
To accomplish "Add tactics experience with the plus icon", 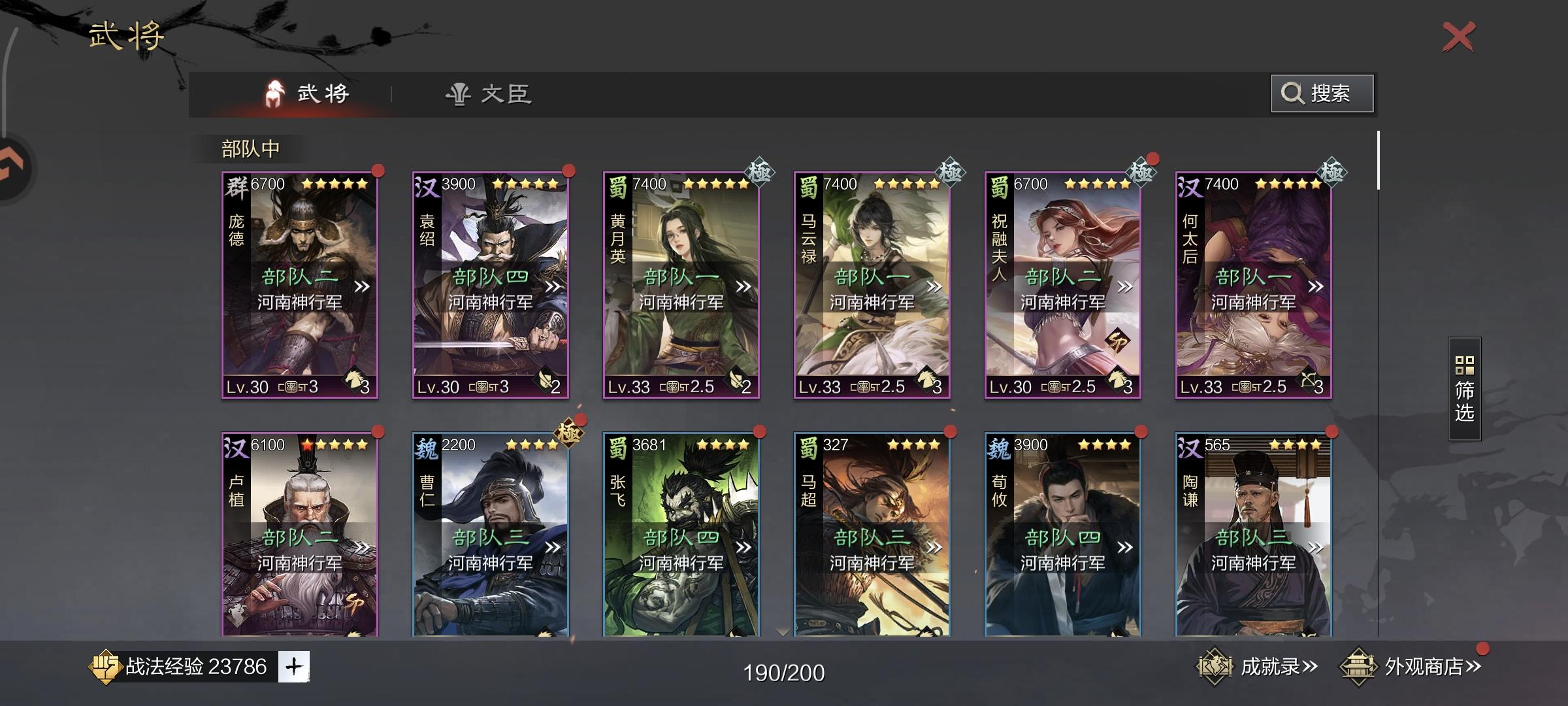I will (x=293, y=667).
